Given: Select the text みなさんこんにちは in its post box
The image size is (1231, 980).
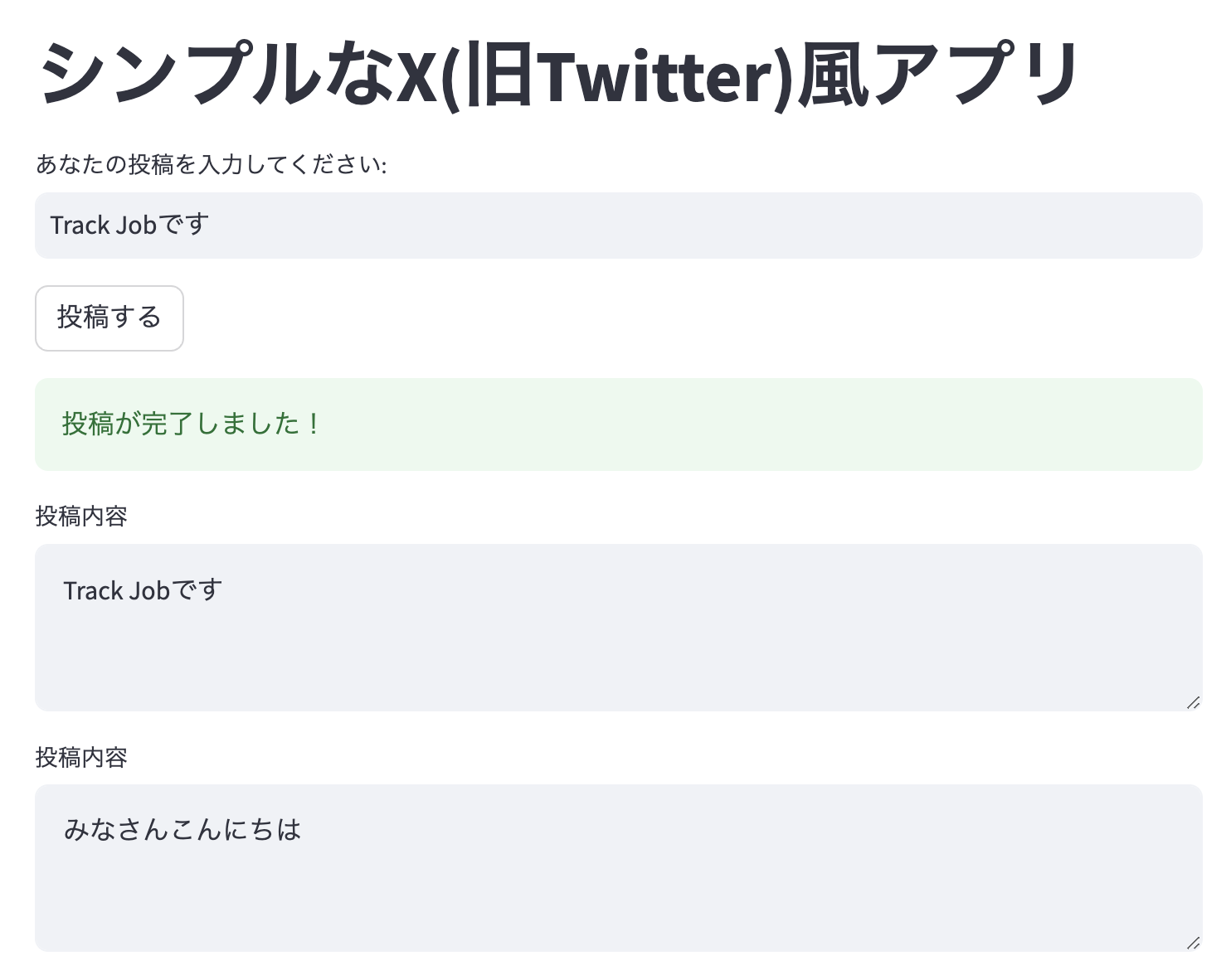Looking at the screenshot, I should tap(184, 829).
